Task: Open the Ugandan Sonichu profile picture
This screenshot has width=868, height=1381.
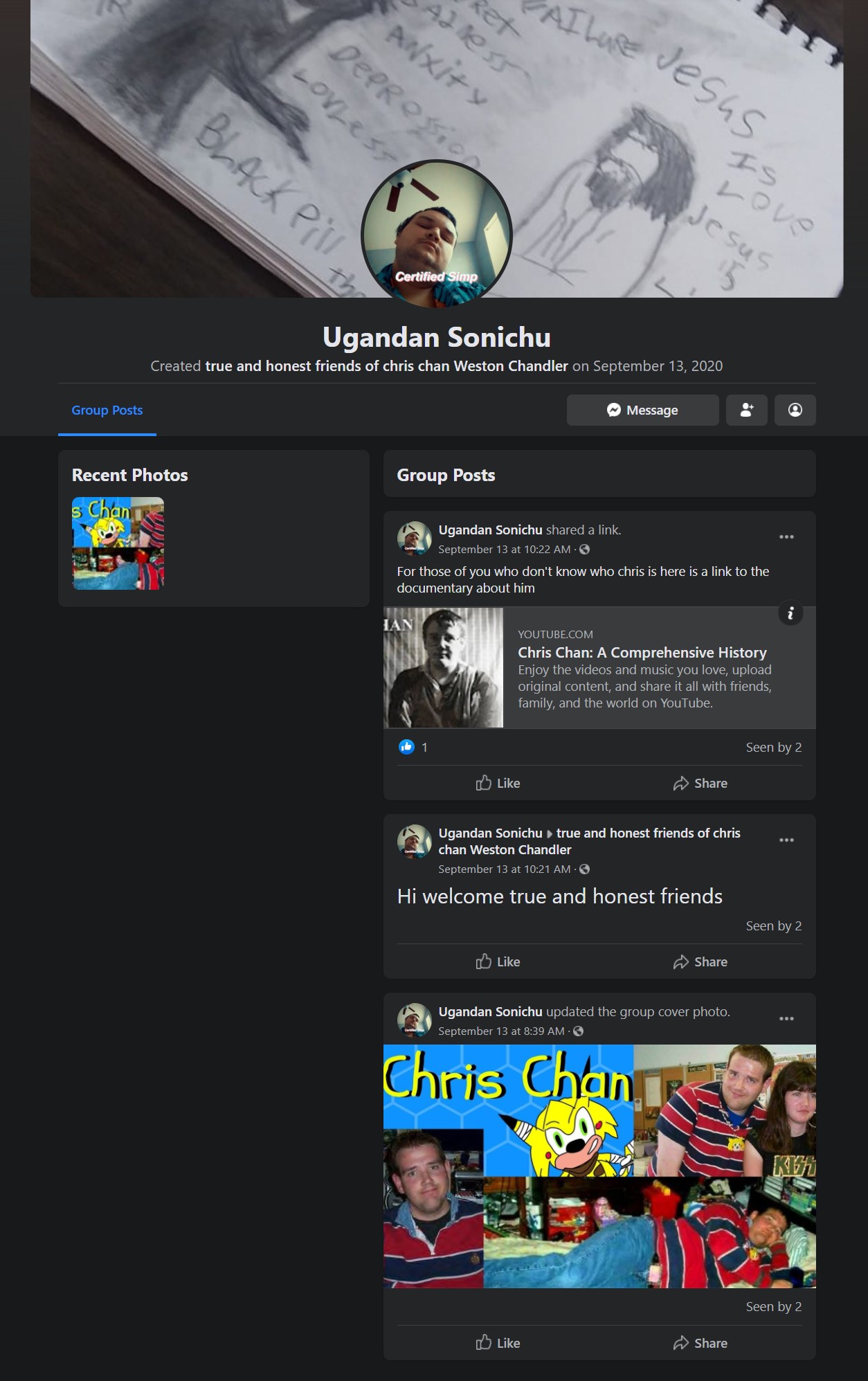Action: coord(437,235)
